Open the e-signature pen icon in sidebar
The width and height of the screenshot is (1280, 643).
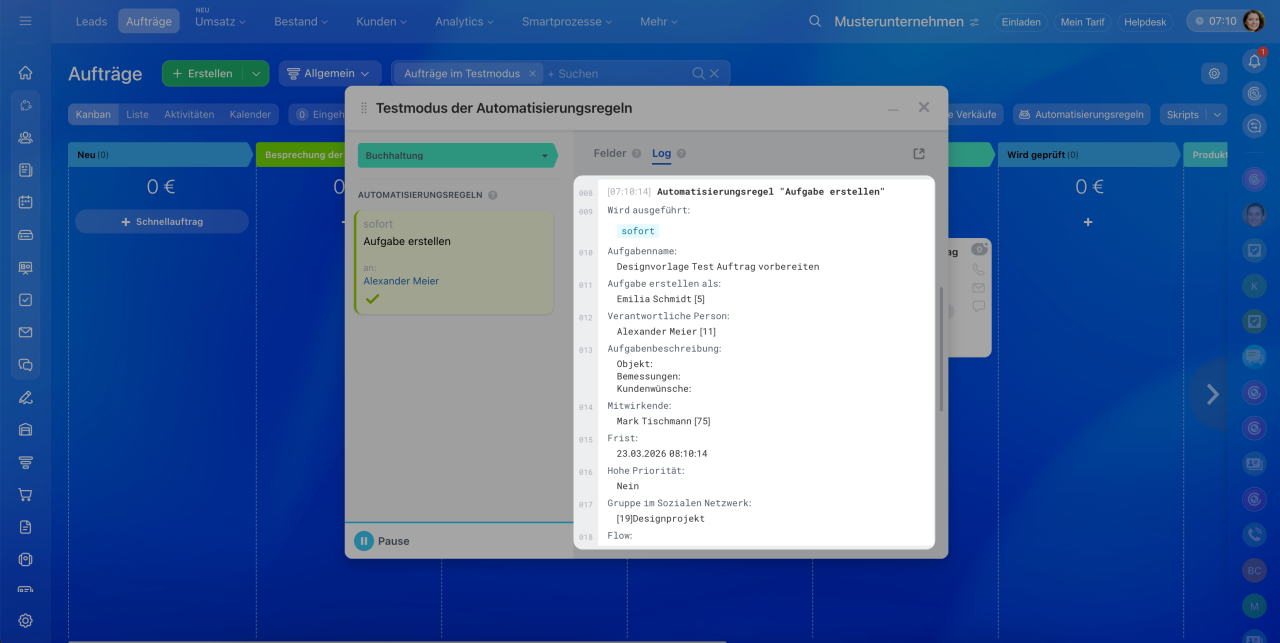[25, 397]
